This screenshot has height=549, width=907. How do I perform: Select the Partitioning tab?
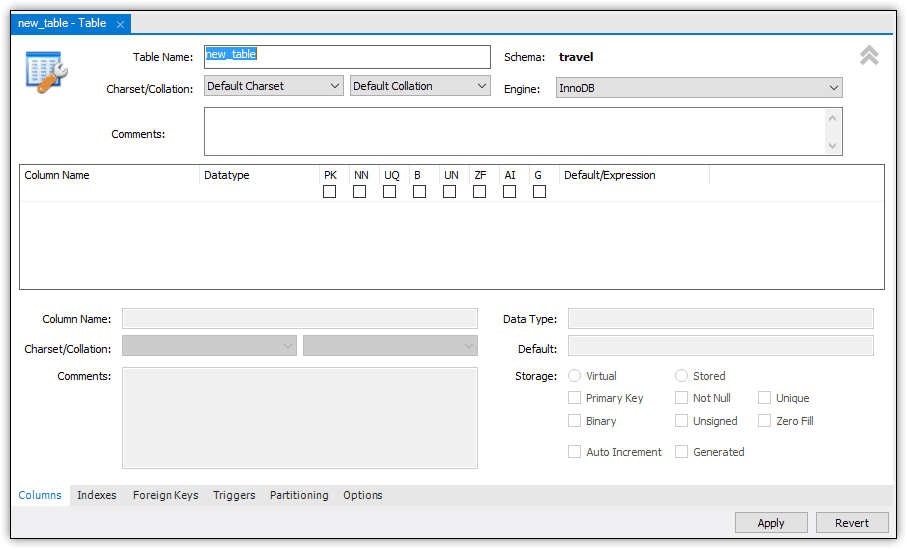299,495
